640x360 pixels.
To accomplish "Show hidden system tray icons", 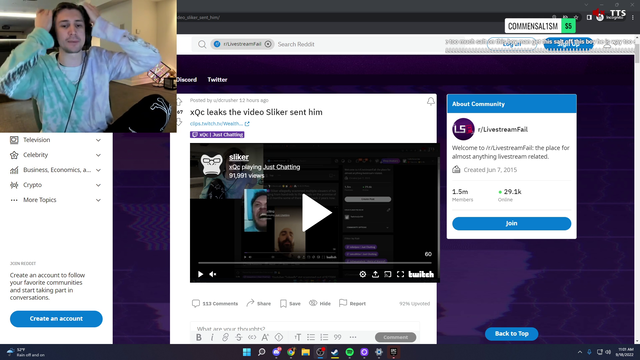I will tap(580, 352).
